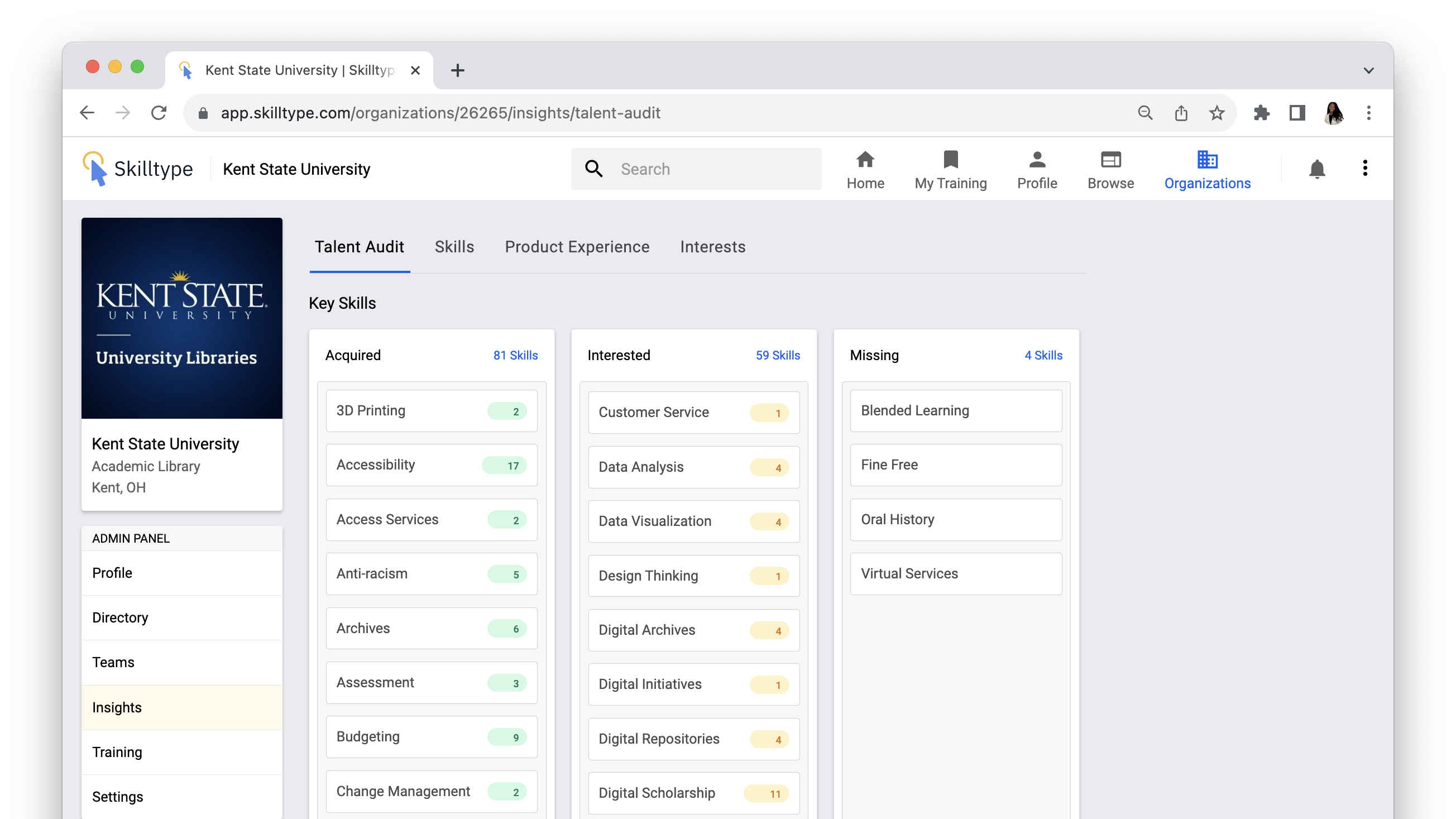1456x819 pixels.
Task: Switch to the Skills tab
Action: click(454, 247)
